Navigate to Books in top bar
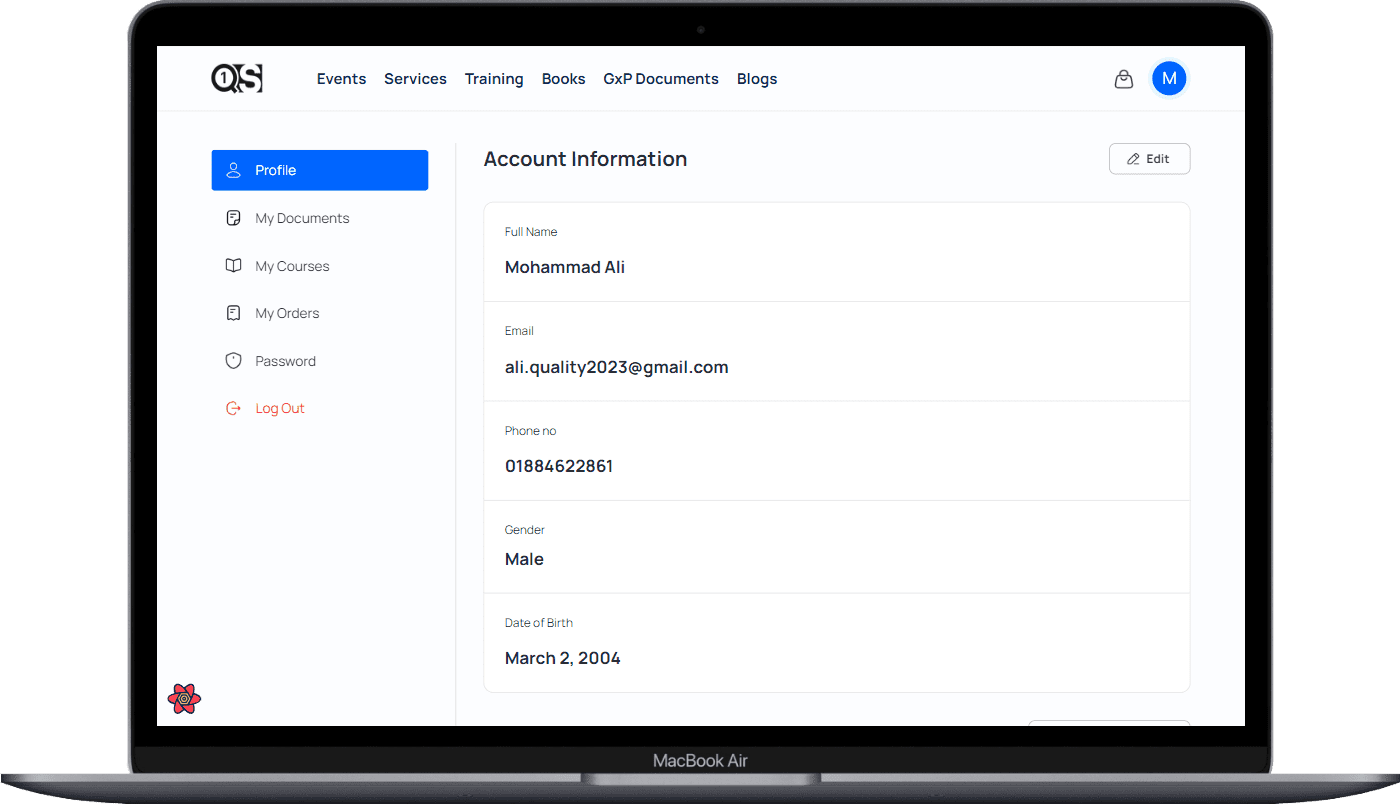The image size is (1400, 804). (563, 79)
